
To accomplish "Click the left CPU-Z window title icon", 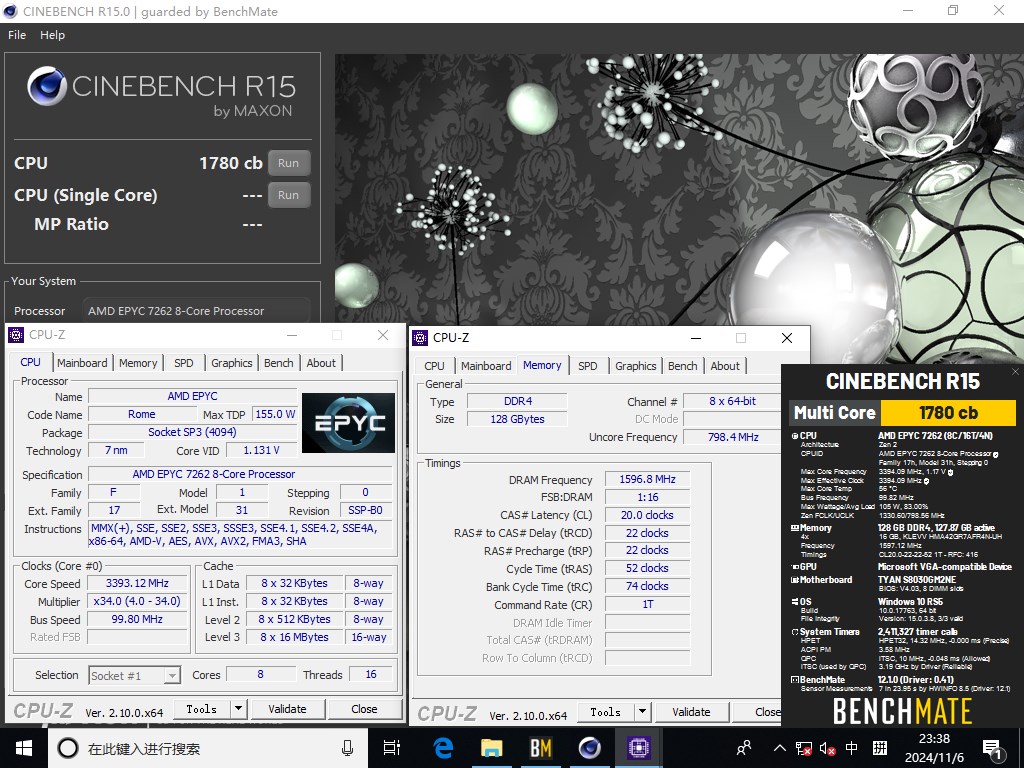I will click(16, 335).
